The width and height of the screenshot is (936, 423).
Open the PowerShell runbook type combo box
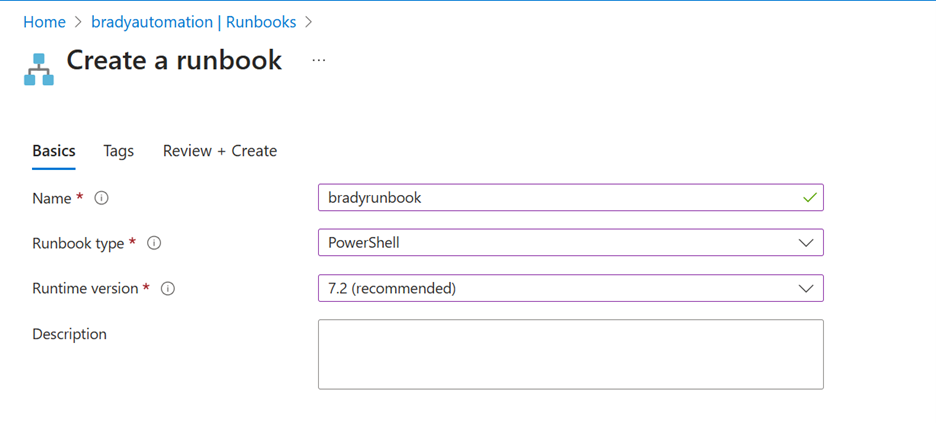(x=571, y=243)
